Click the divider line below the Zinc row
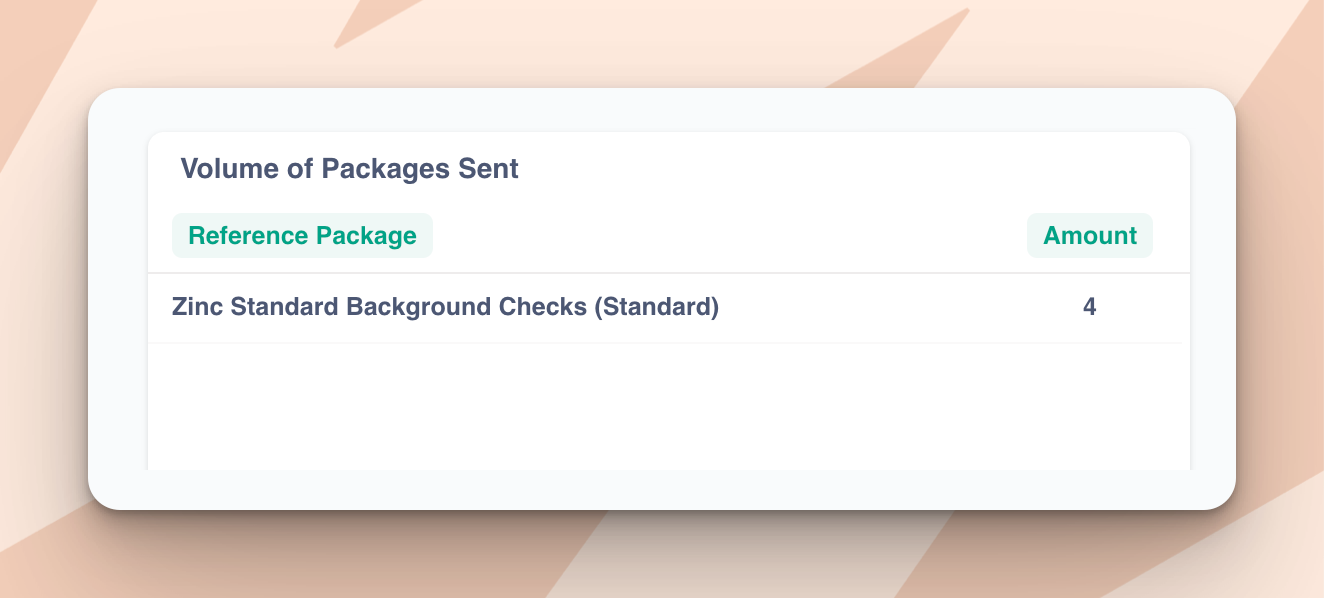The image size is (1324, 598). 665,343
